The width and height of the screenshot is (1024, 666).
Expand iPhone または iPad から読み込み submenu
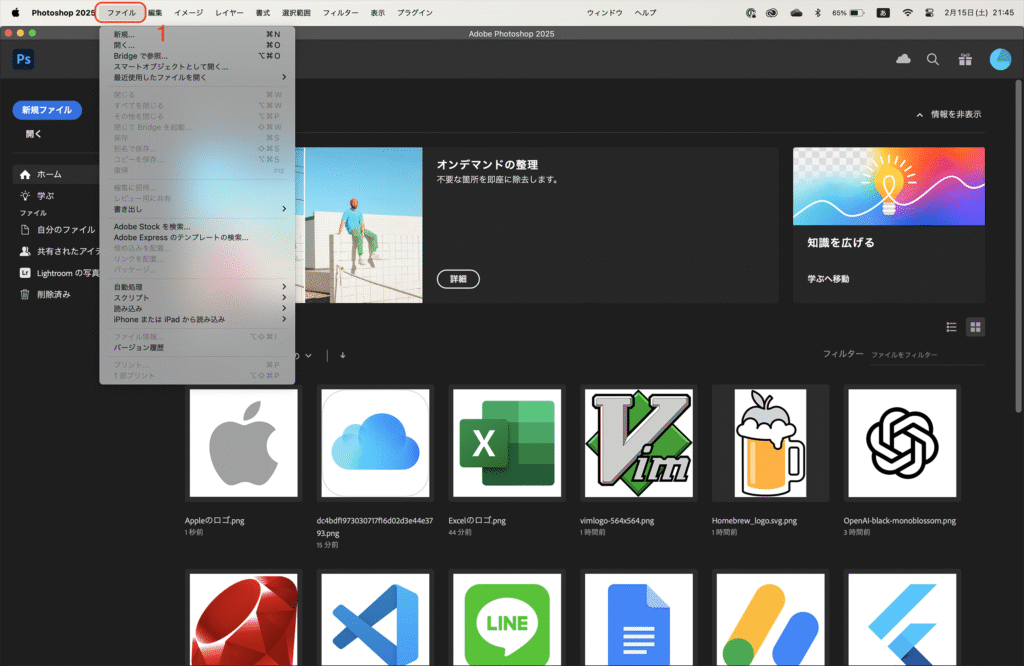(197, 319)
